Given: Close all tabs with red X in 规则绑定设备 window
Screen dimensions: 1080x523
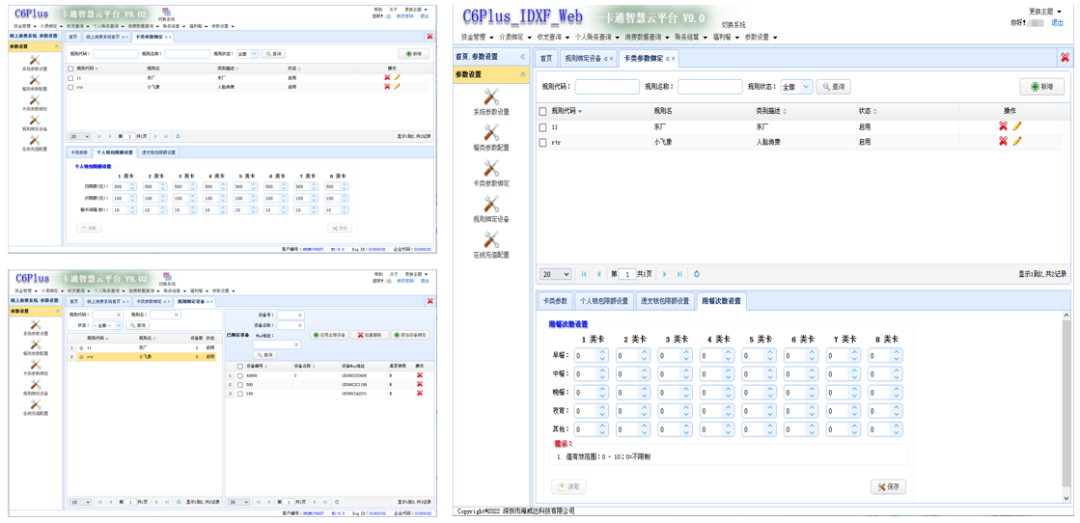Looking at the screenshot, I should point(430,301).
